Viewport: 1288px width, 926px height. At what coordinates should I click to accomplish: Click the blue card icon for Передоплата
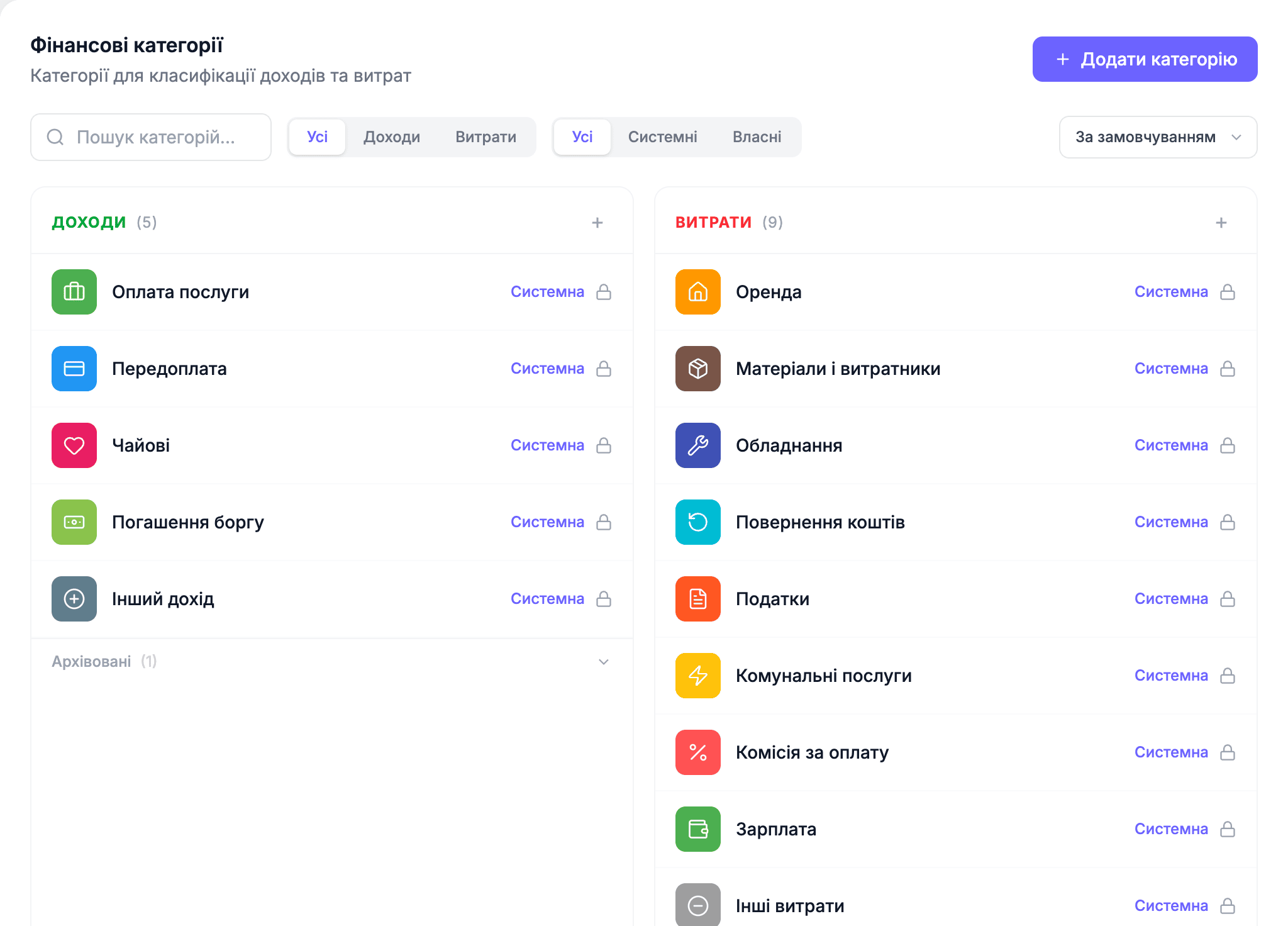coord(74,369)
